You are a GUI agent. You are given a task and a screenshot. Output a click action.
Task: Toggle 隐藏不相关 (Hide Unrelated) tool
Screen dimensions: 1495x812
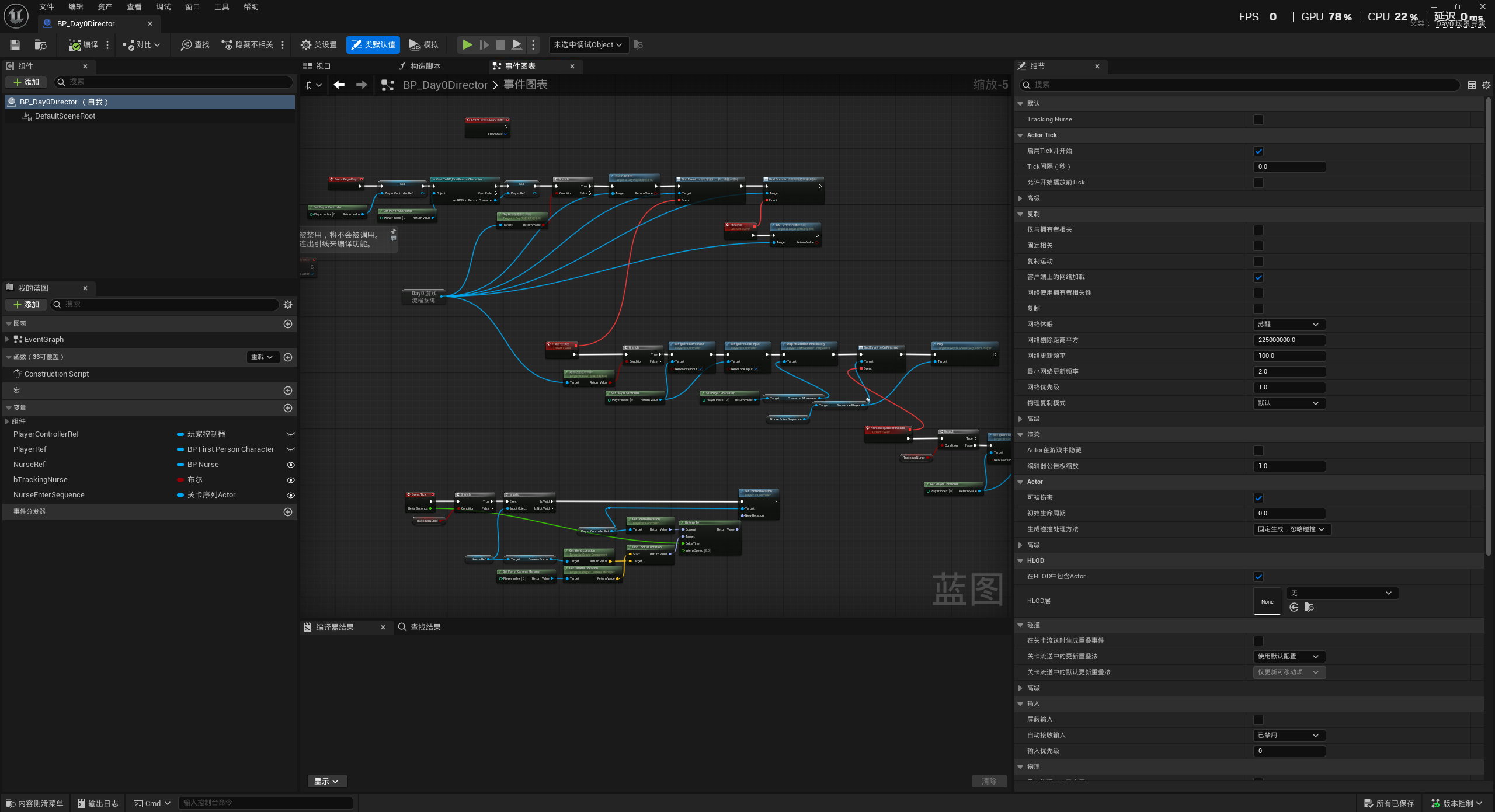(247, 45)
